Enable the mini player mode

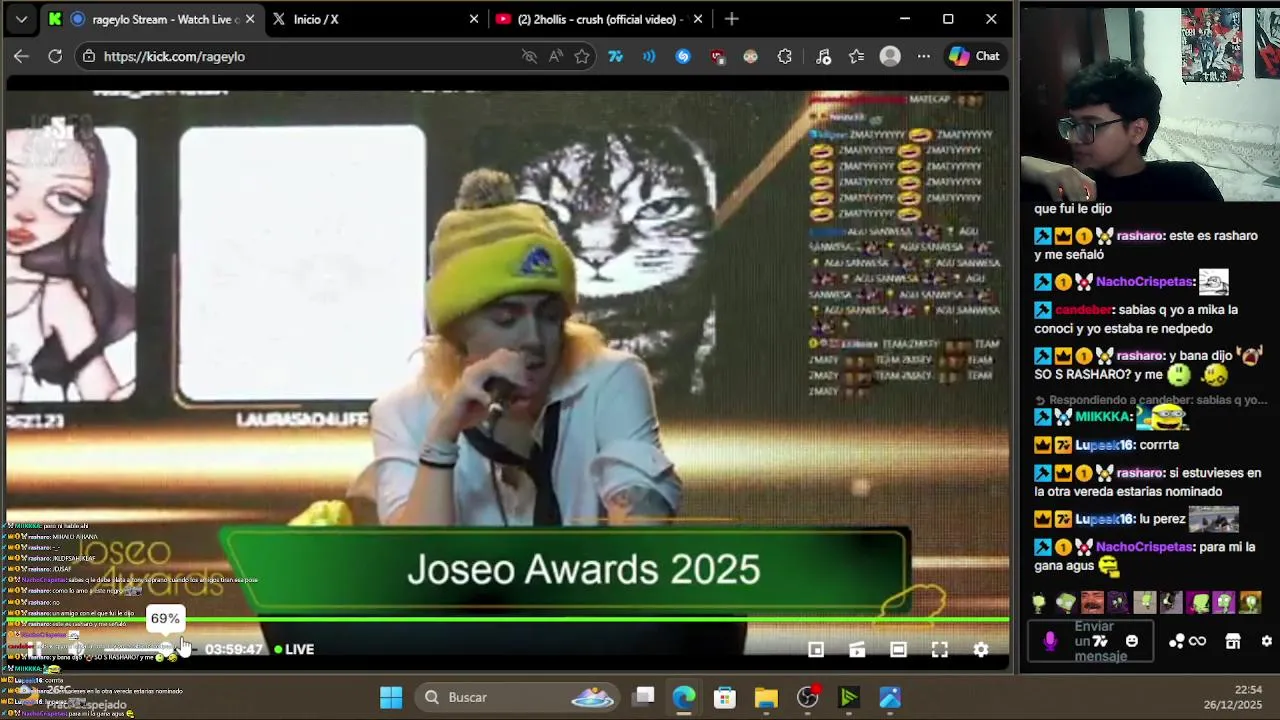click(x=816, y=650)
